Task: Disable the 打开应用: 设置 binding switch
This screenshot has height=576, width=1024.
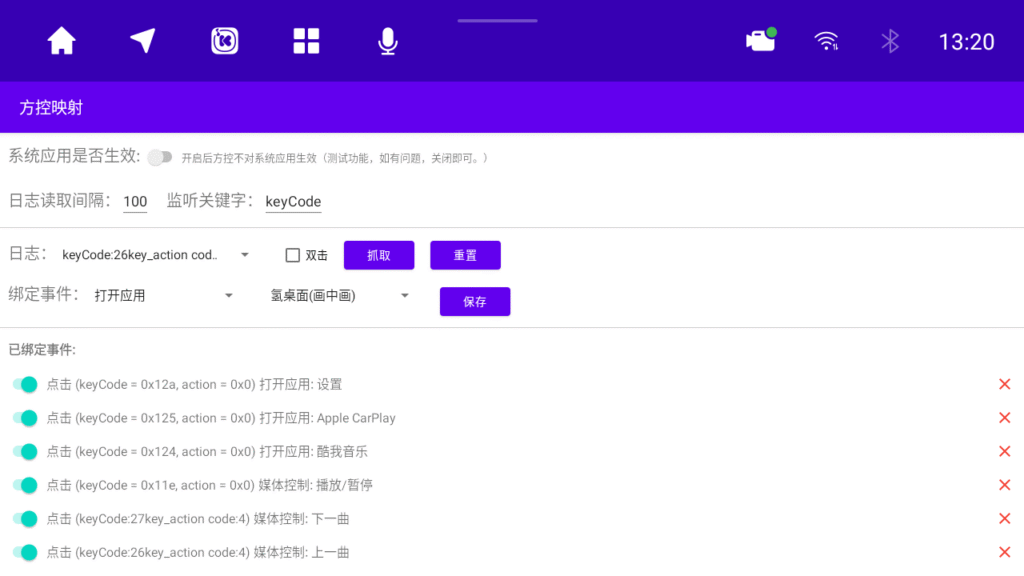Action: (25, 385)
